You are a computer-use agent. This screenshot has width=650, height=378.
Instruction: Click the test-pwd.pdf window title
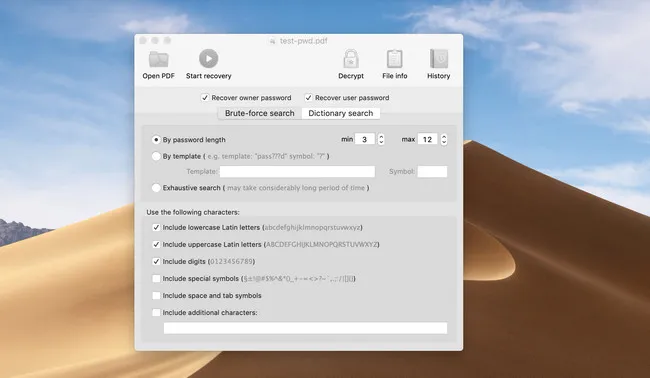(303, 41)
